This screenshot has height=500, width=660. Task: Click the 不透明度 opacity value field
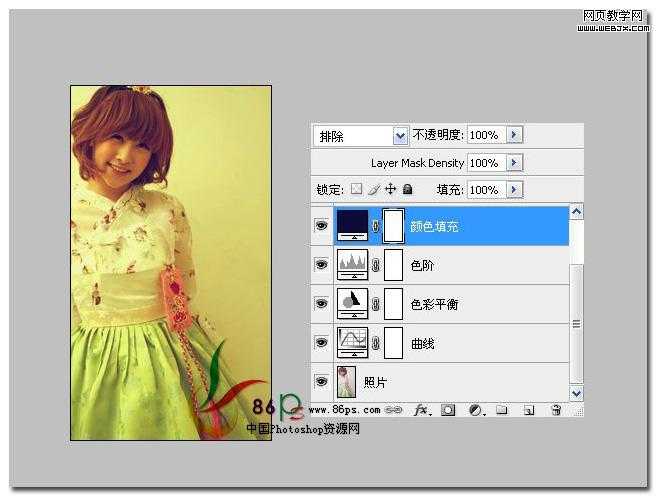click(x=486, y=135)
